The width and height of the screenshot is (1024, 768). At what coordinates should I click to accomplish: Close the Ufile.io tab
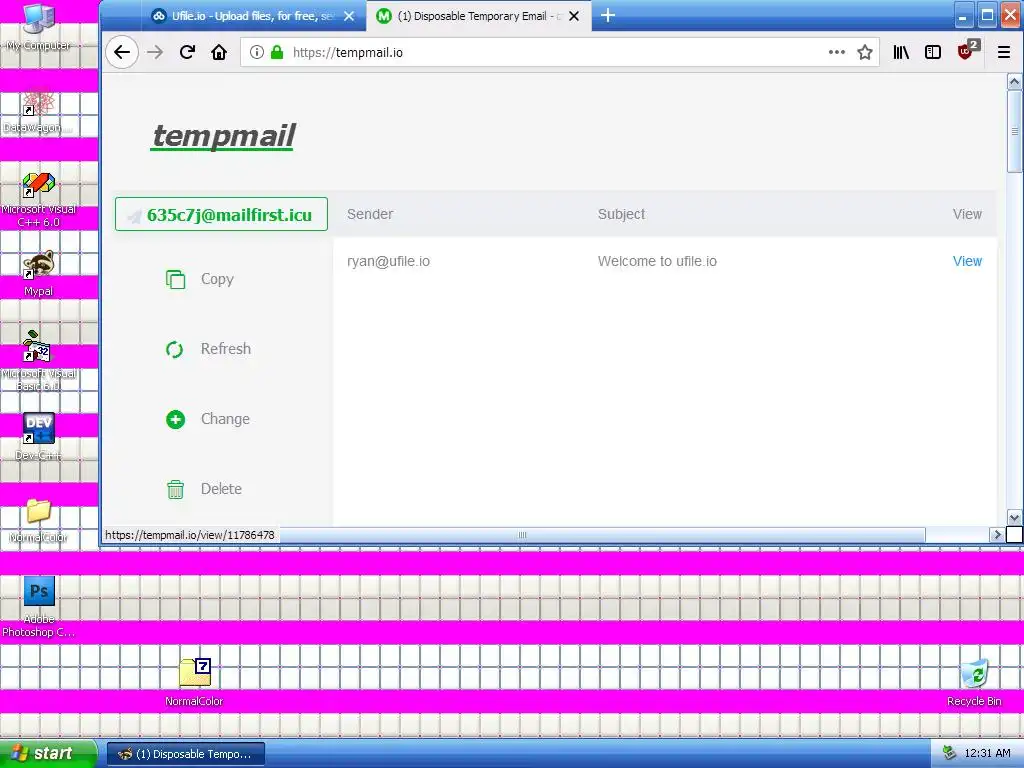point(349,16)
